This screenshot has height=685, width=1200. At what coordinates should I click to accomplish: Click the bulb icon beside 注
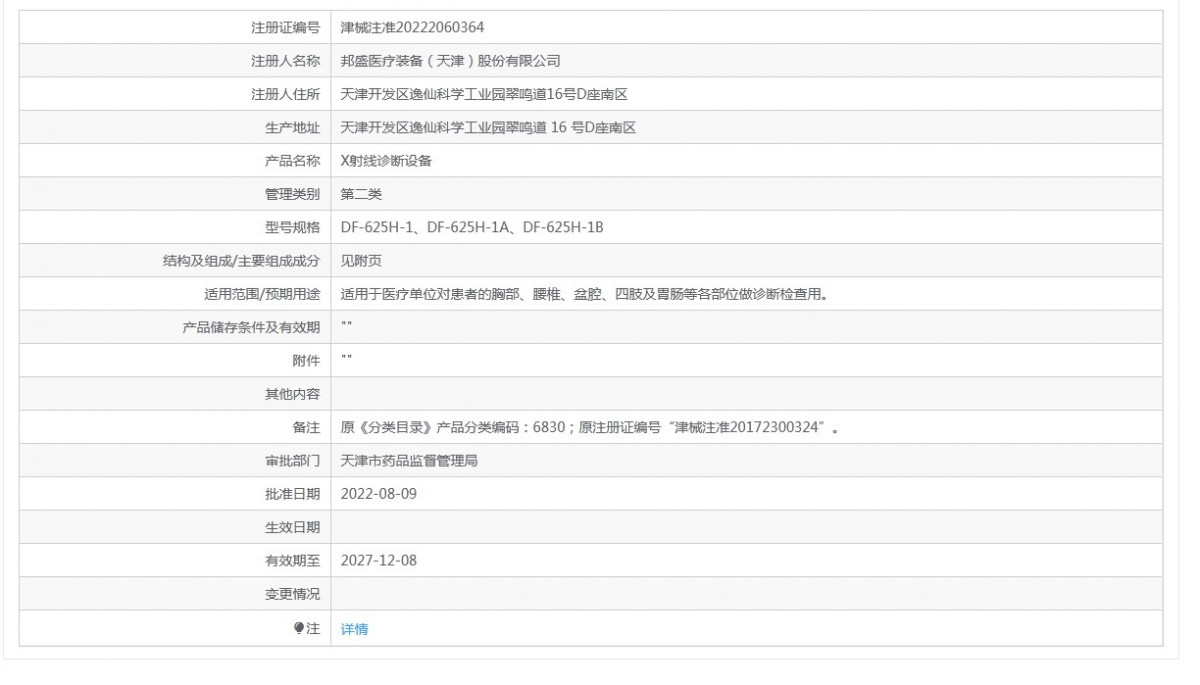click(x=298, y=628)
